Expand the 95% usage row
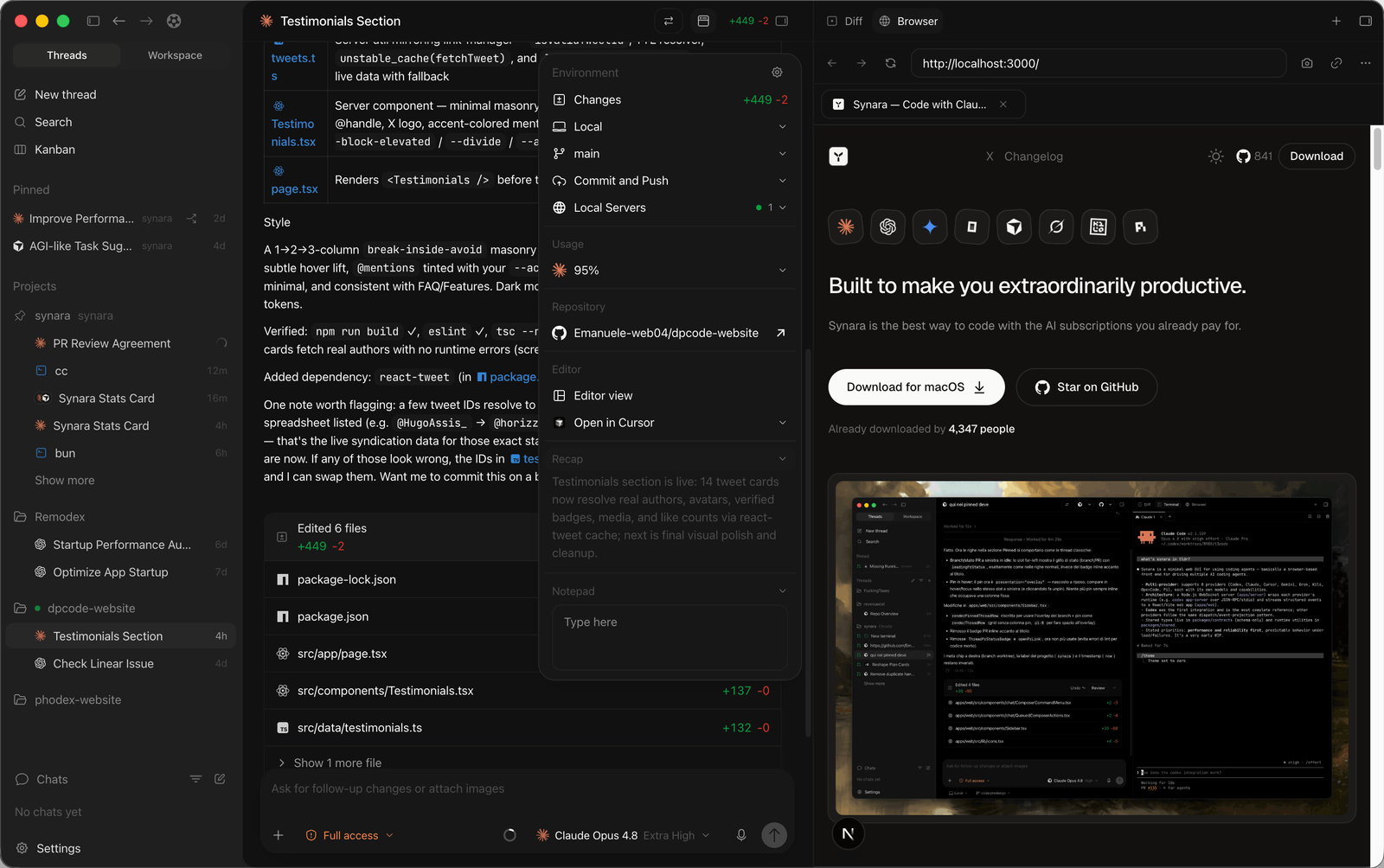This screenshot has height=868, width=1384. click(670, 270)
